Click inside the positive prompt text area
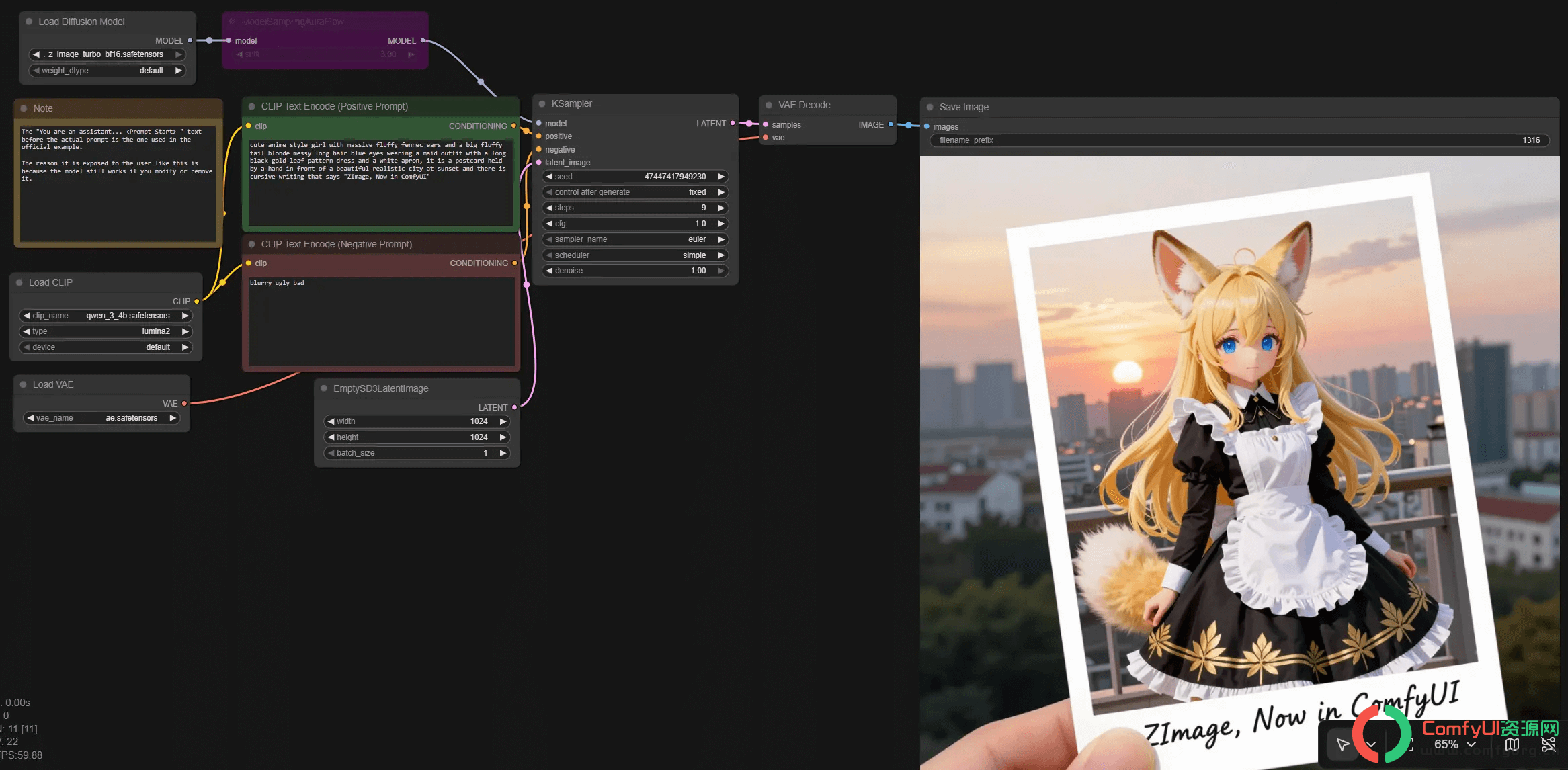 click(x=380, y=182)
